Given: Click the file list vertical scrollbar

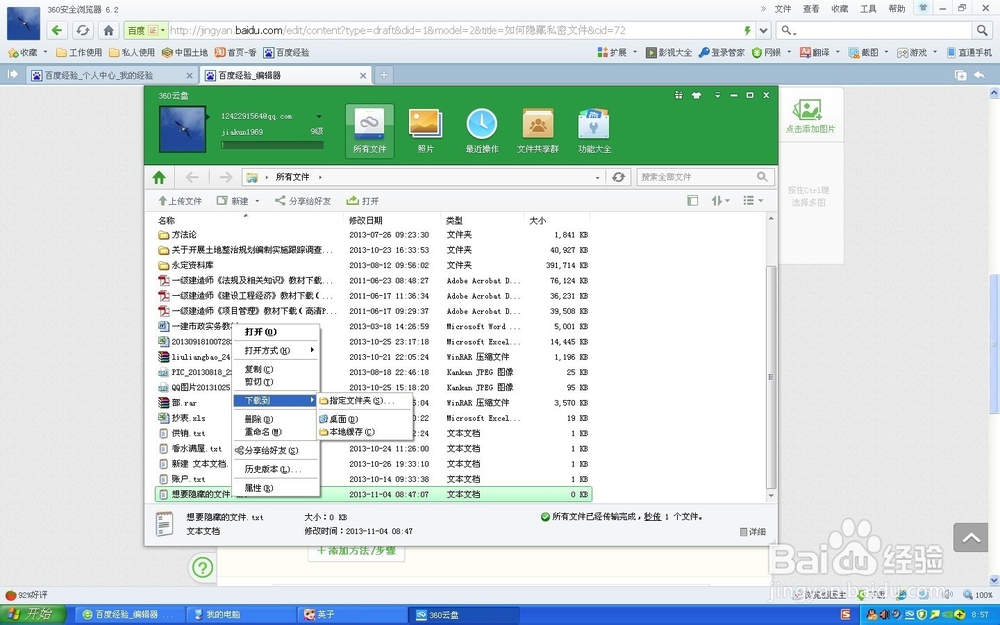Looking at the screenshot, I should pyautogui.click(x=771, y=377).
